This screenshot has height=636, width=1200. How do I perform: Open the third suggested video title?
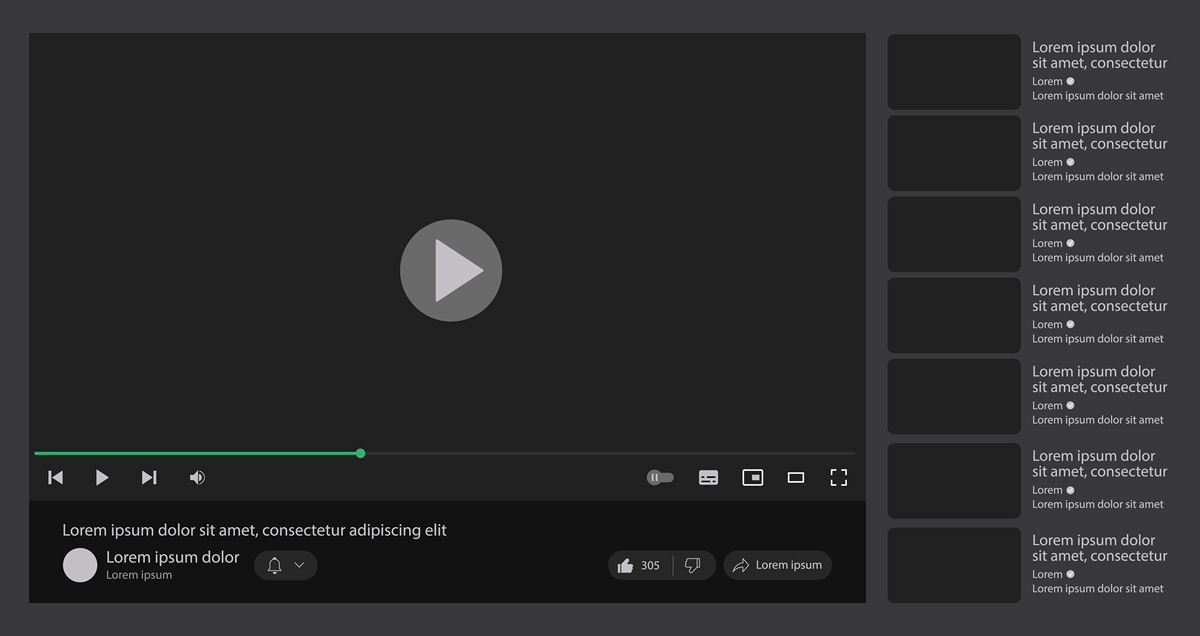coord(1099,217)
